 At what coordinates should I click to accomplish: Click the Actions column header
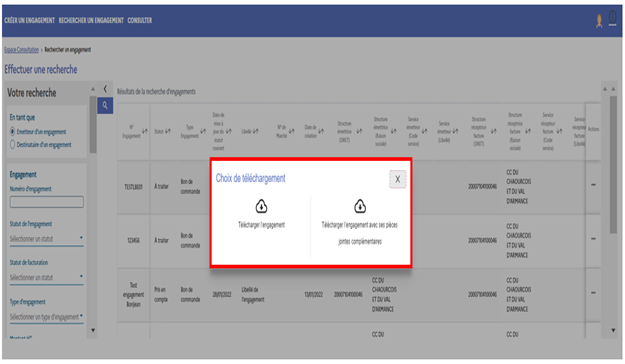(593, 129)
